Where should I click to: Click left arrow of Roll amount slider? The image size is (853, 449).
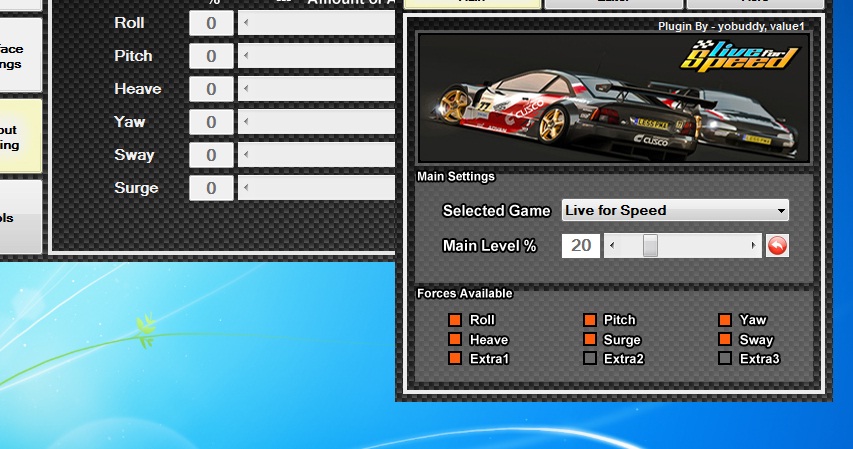pyautogui.click(x=246, y=23)
